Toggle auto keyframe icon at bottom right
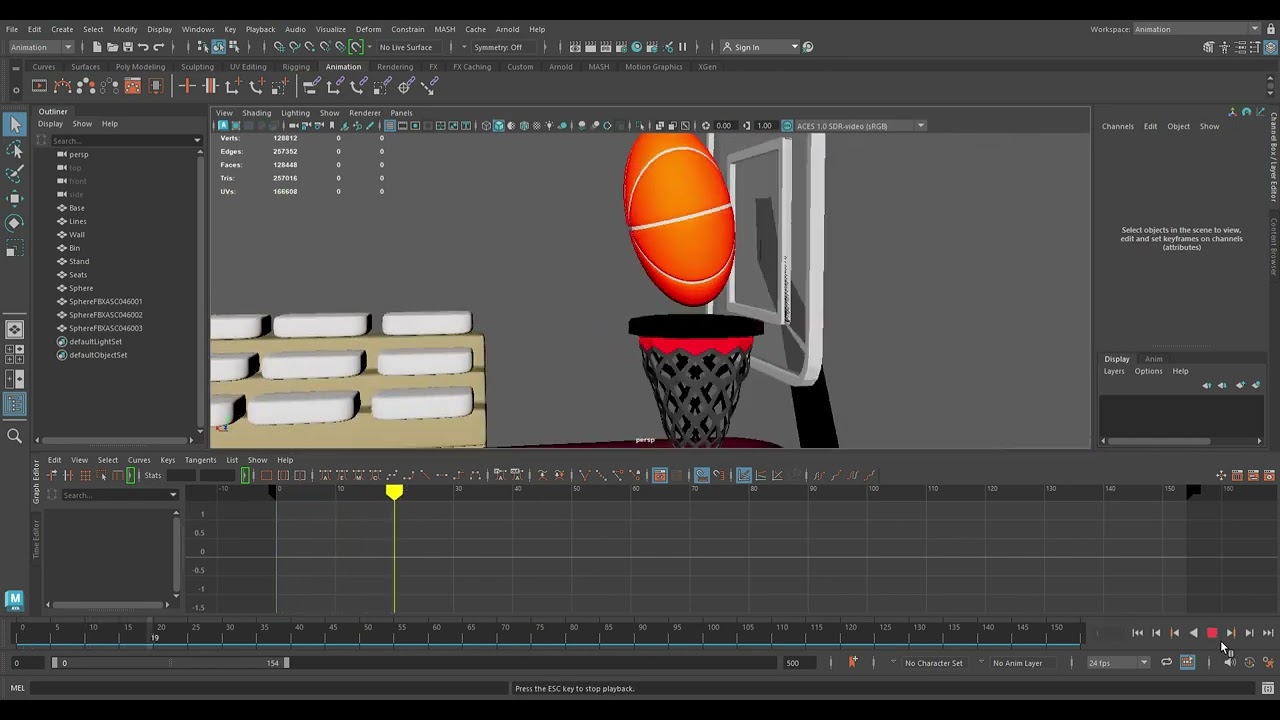1280x720 pixels. click(x=1249, y=663)
